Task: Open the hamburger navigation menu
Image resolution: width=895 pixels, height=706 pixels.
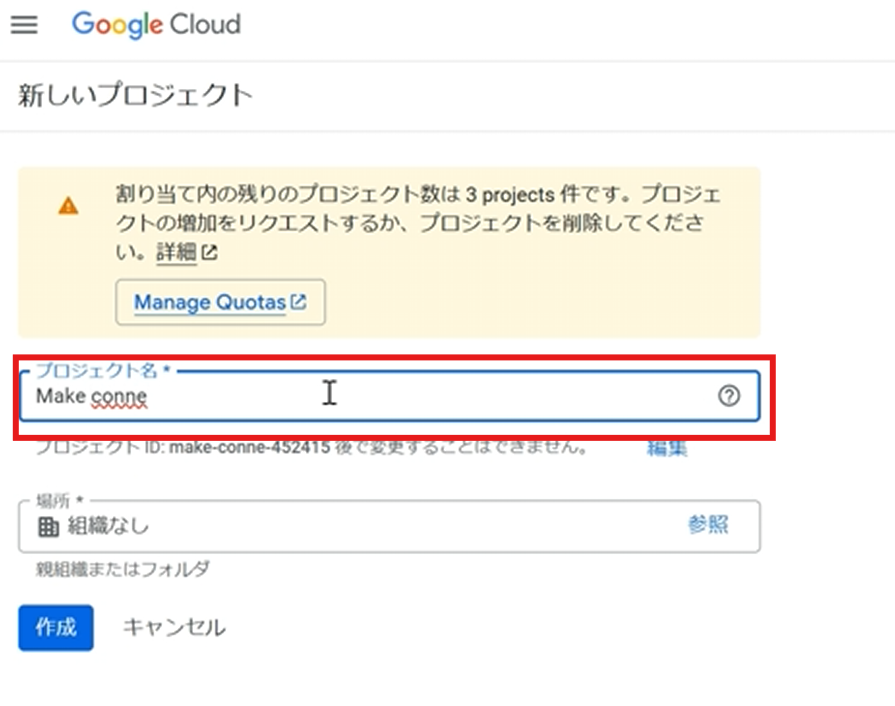Action: tap(24, 25)
